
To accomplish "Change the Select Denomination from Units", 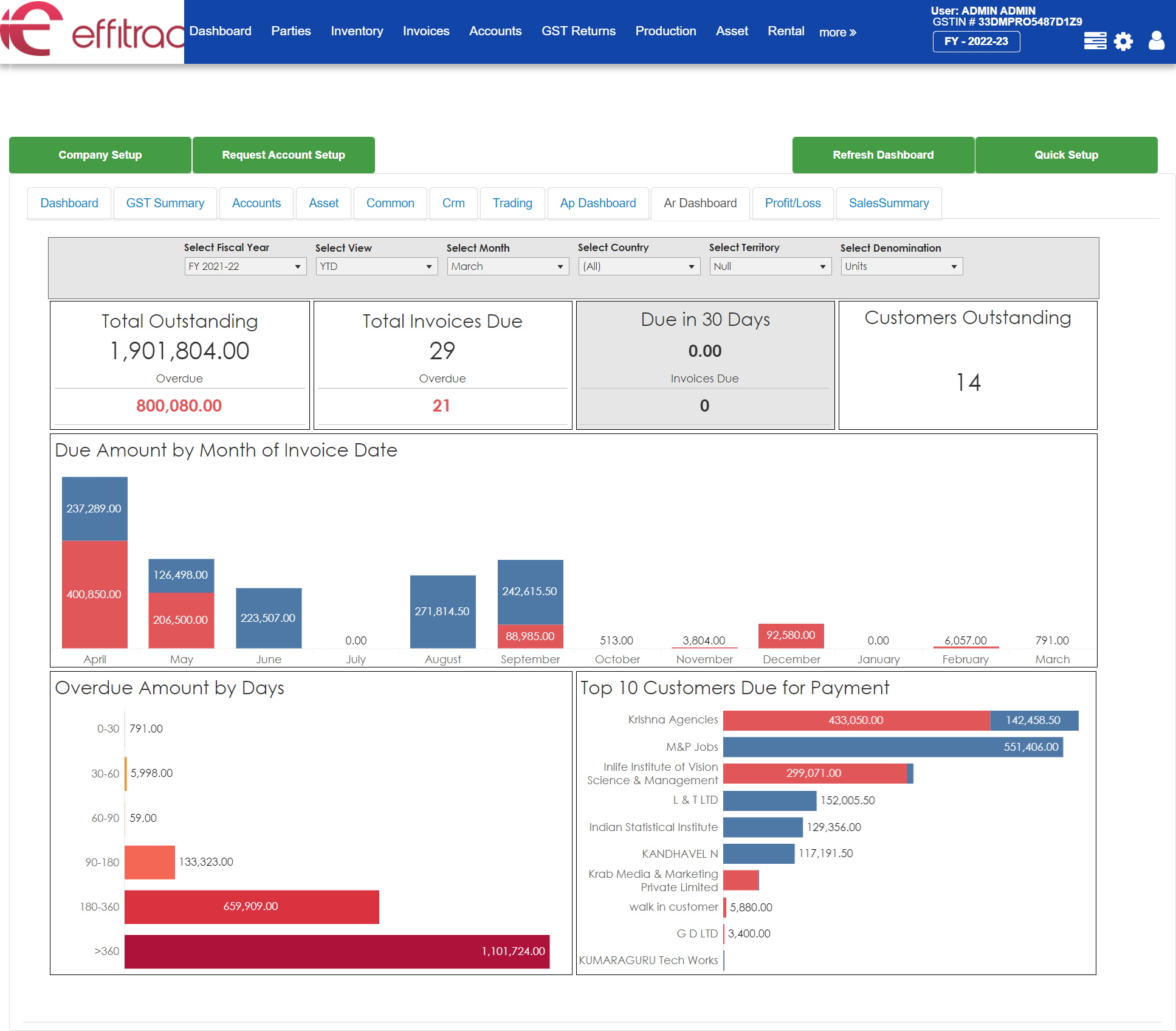I will click(901, 266).
